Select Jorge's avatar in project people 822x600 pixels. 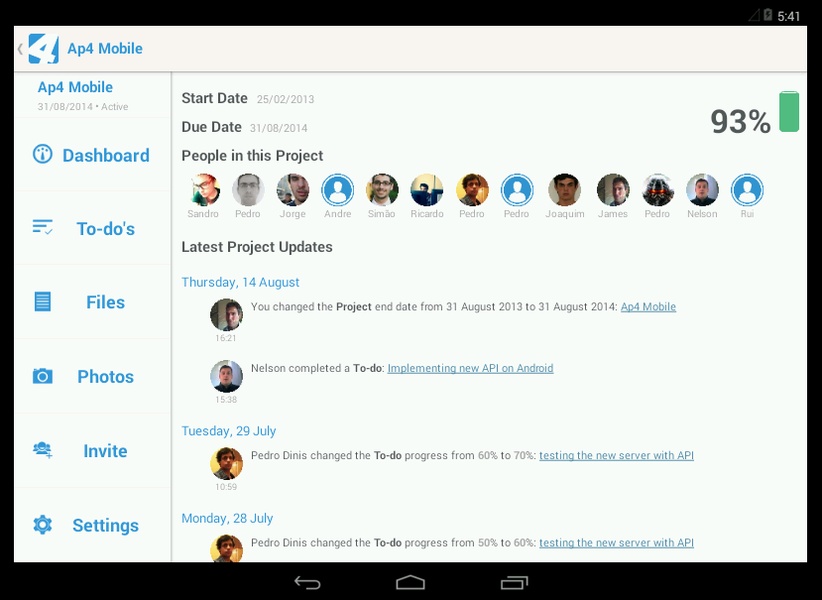[293, 190]
